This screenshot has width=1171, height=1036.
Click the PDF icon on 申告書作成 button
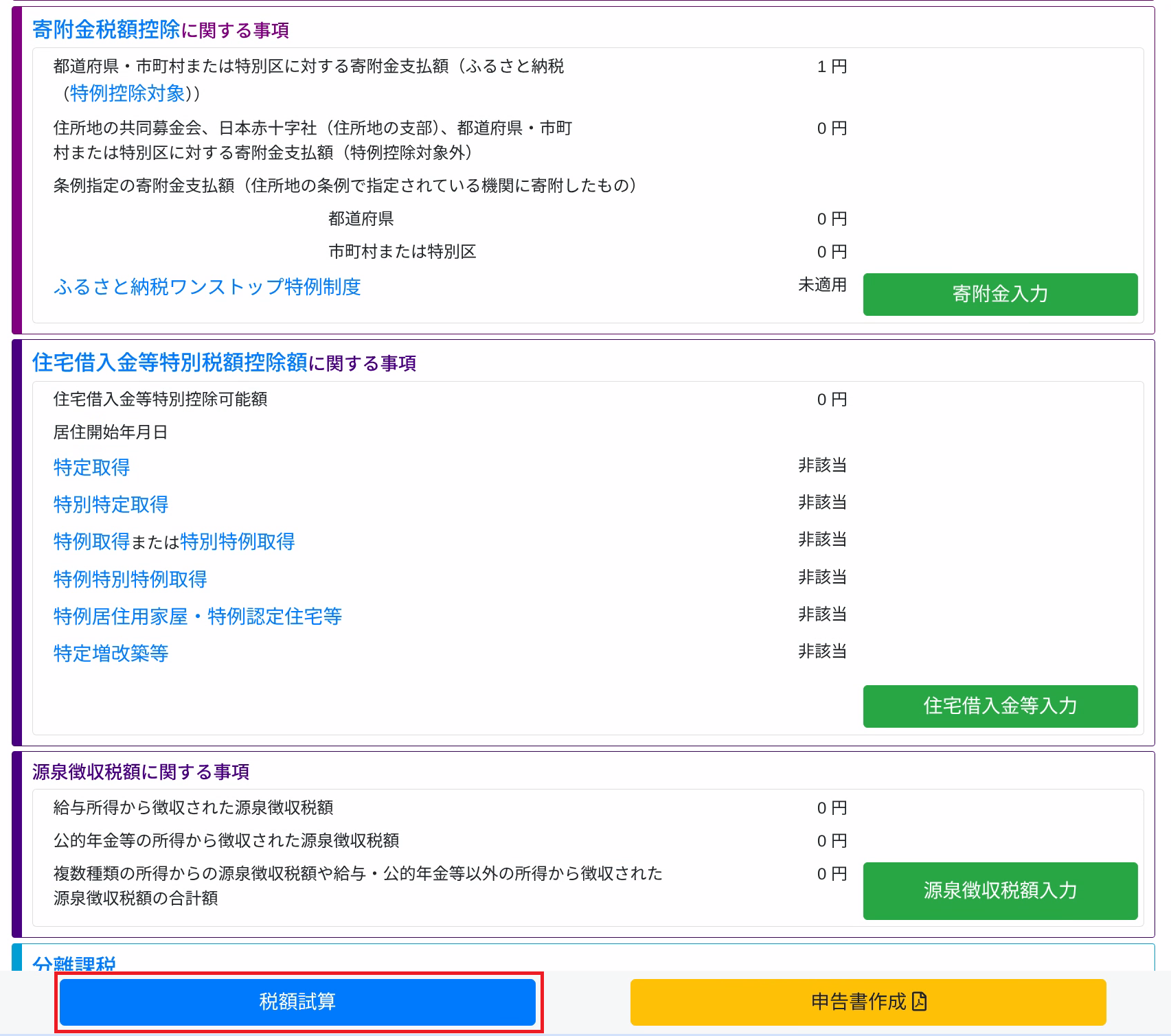tap(919, 1002)
